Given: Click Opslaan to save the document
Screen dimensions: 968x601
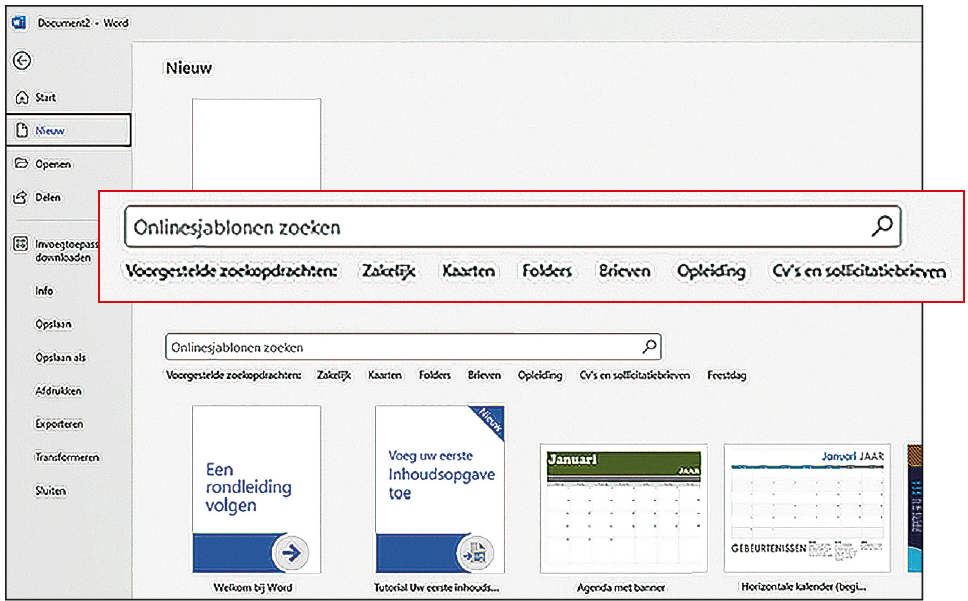Looking at the screenshot, I should click(x=53, y=324).
